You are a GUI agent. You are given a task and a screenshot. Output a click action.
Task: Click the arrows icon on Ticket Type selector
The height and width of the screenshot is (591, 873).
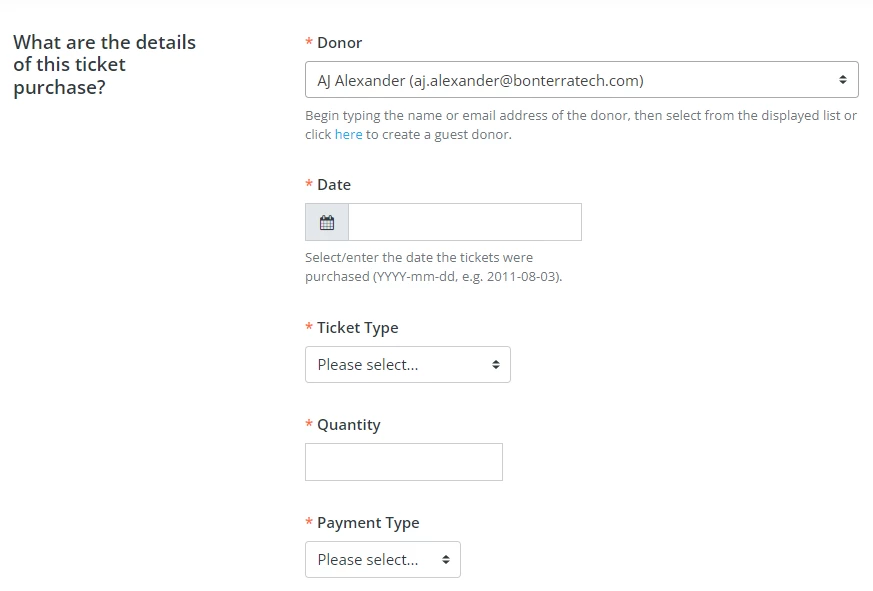pos(494,364)
